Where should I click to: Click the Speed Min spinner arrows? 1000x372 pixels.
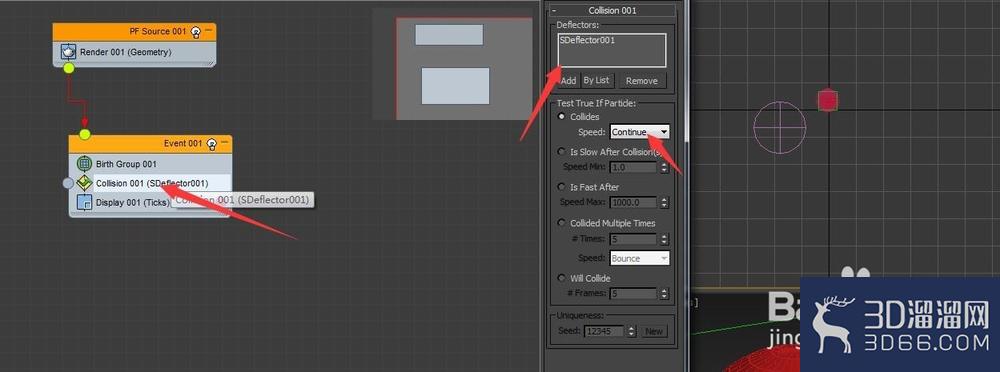tap(664, 167)
